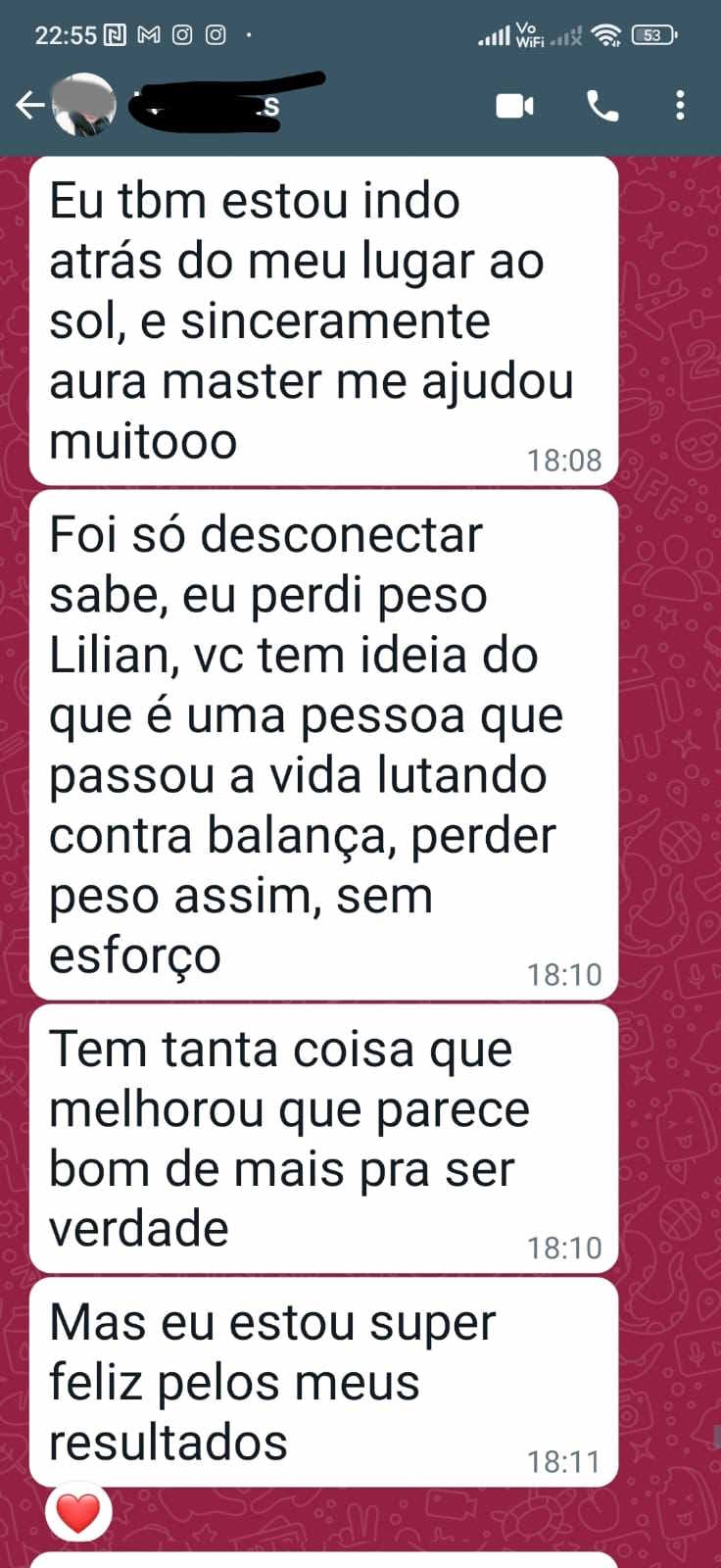Tap the NFC icon in status bar
721x1568 pixels.
(116, 35)
